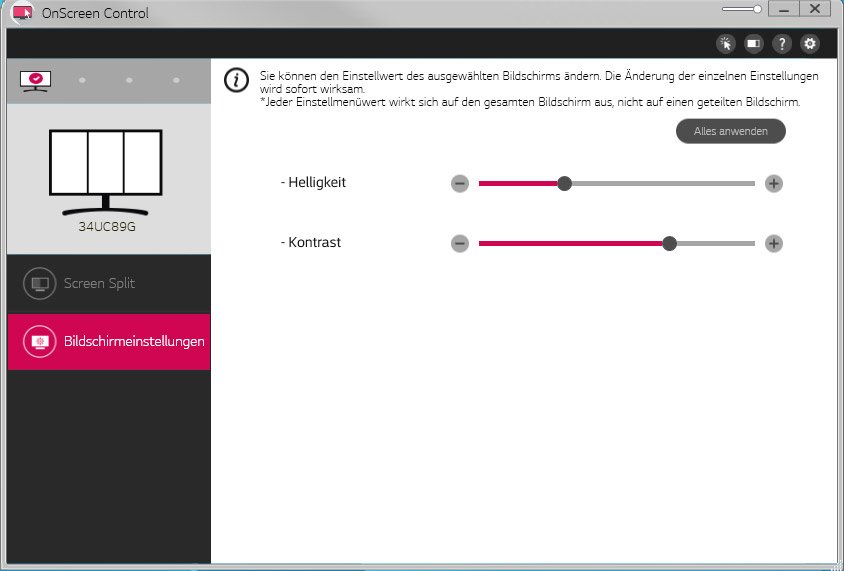Increase Helligkeit with the plus button
This screenshot has height=571, width=844.
(x=773, y=183)
